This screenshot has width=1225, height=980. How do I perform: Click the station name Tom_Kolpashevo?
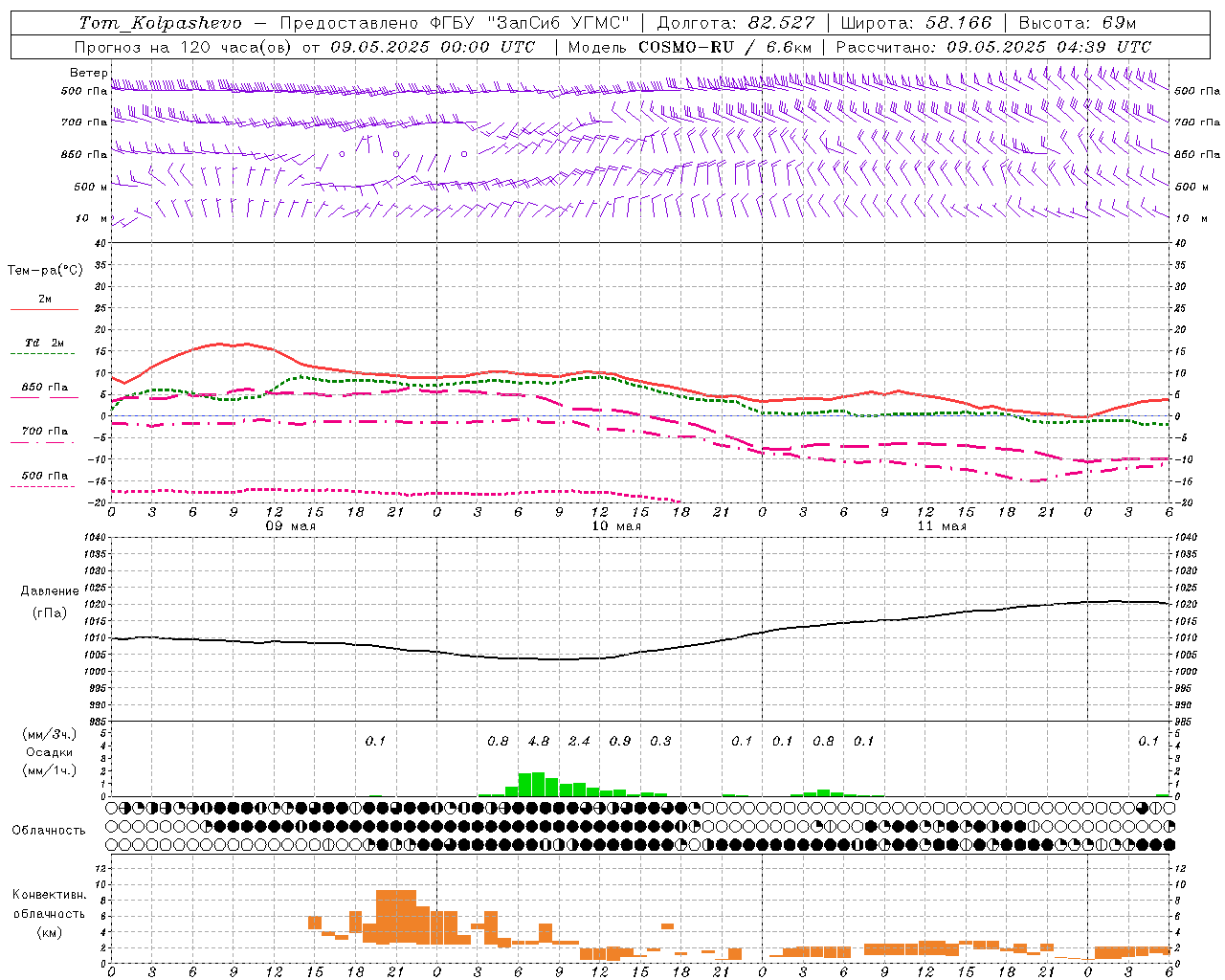coord(160,23)
